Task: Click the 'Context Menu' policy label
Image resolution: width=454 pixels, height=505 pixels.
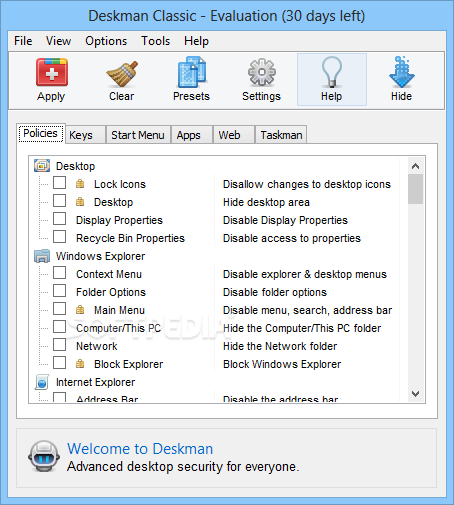Action: point(109,274)
